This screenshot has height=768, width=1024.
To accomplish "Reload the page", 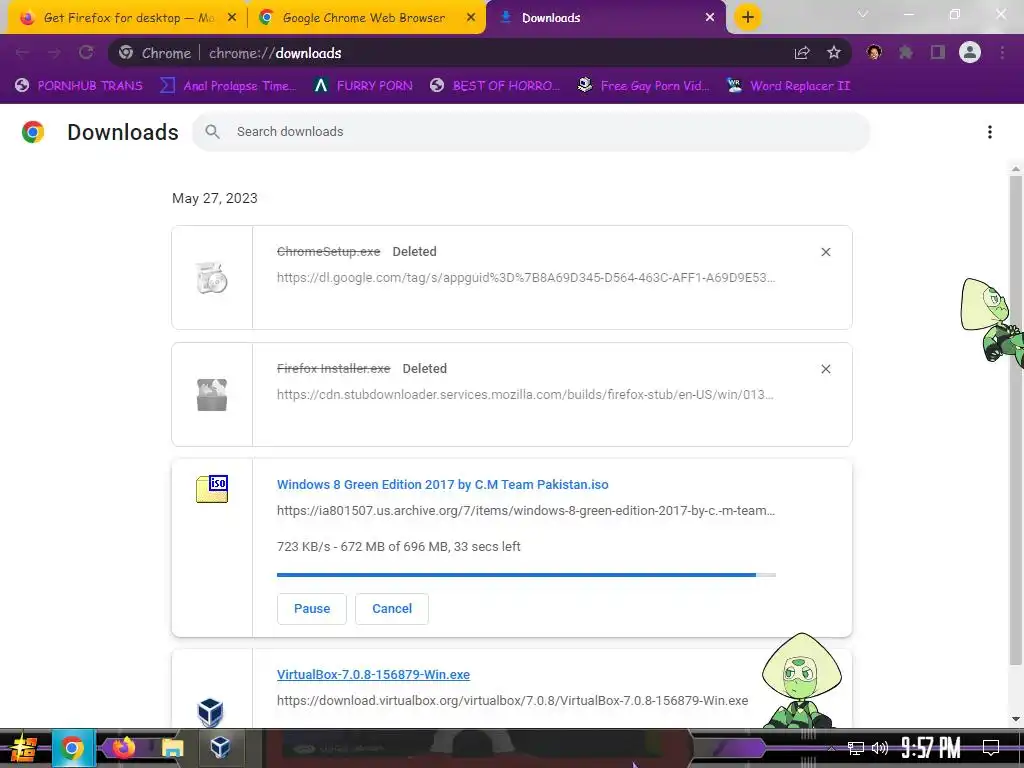I will coord(86,53).
